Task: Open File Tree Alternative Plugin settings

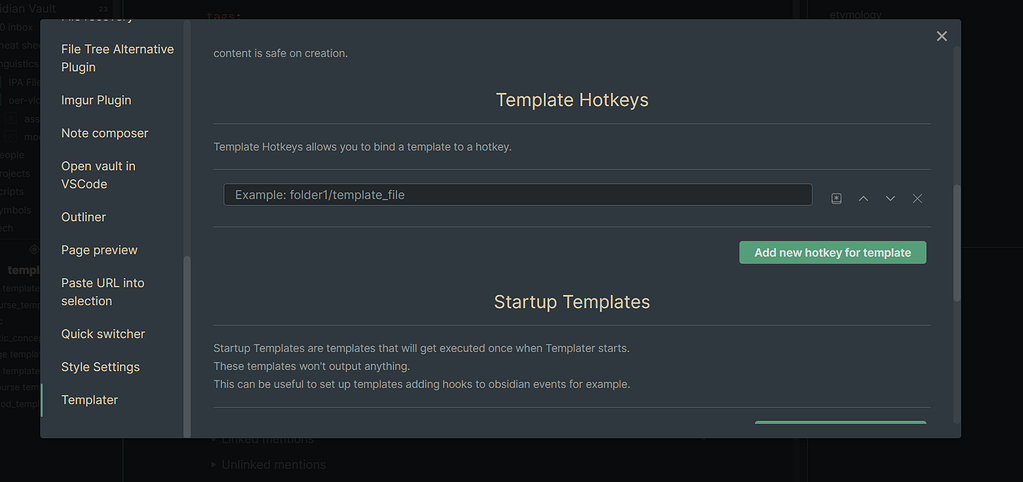Action: tap(117, 58)
